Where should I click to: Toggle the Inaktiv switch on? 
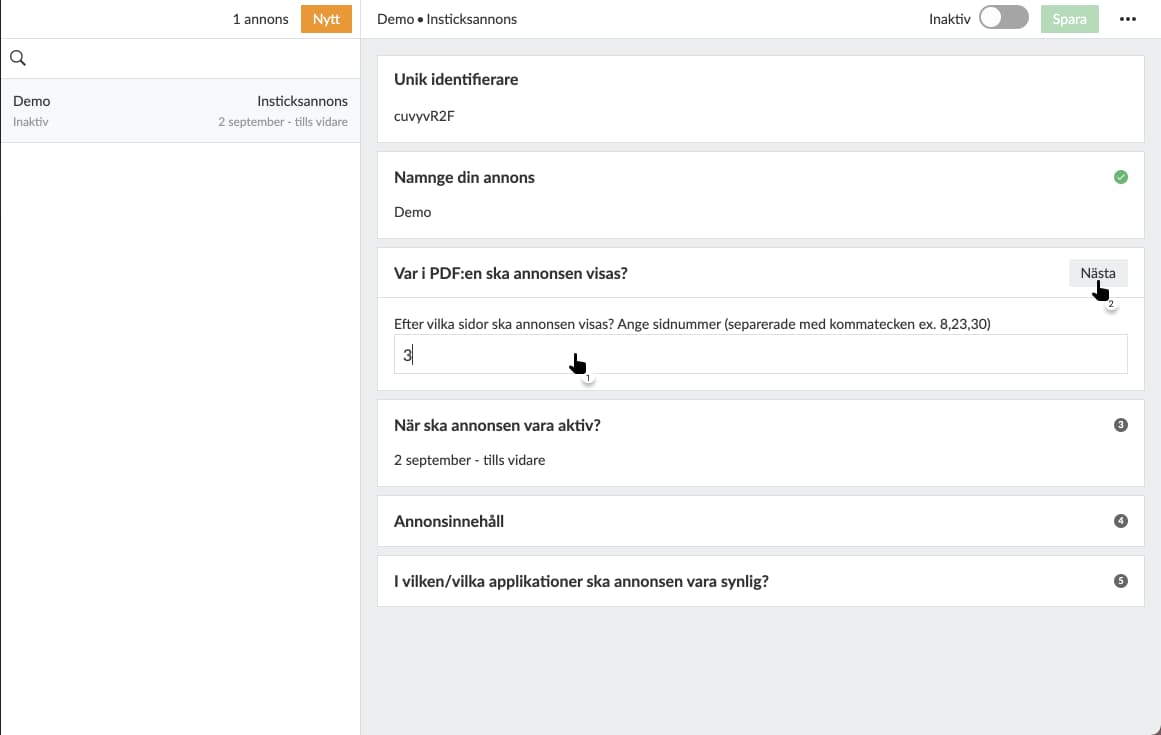(1003, 19)
